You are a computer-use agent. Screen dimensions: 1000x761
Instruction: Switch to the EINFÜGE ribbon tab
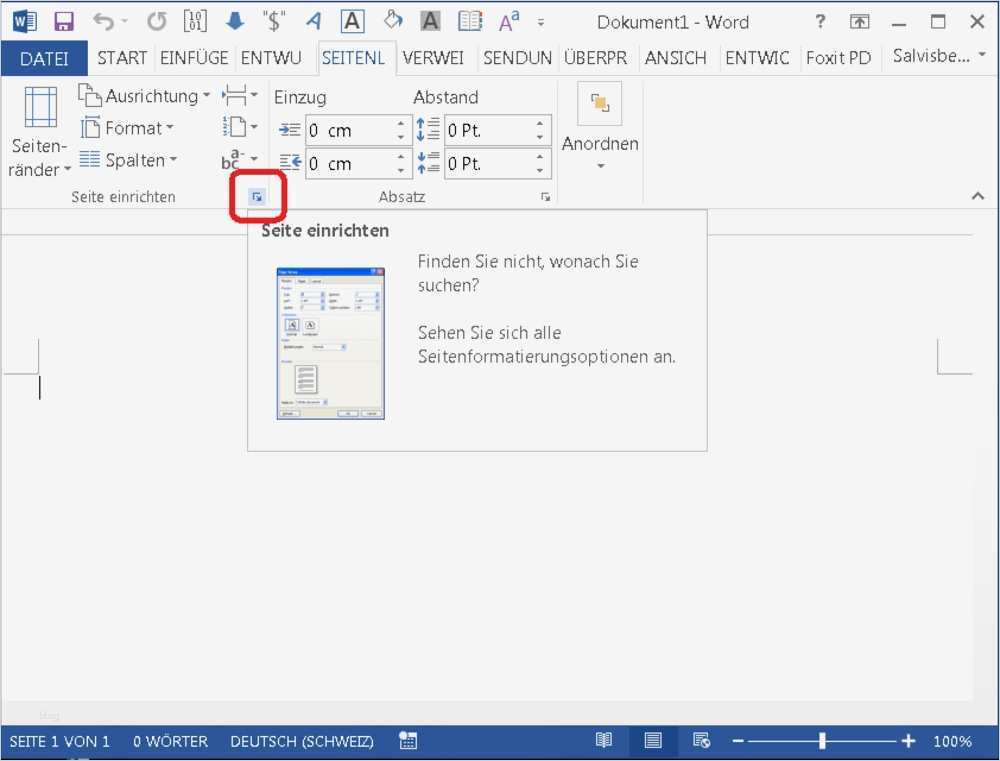(195, 58)
